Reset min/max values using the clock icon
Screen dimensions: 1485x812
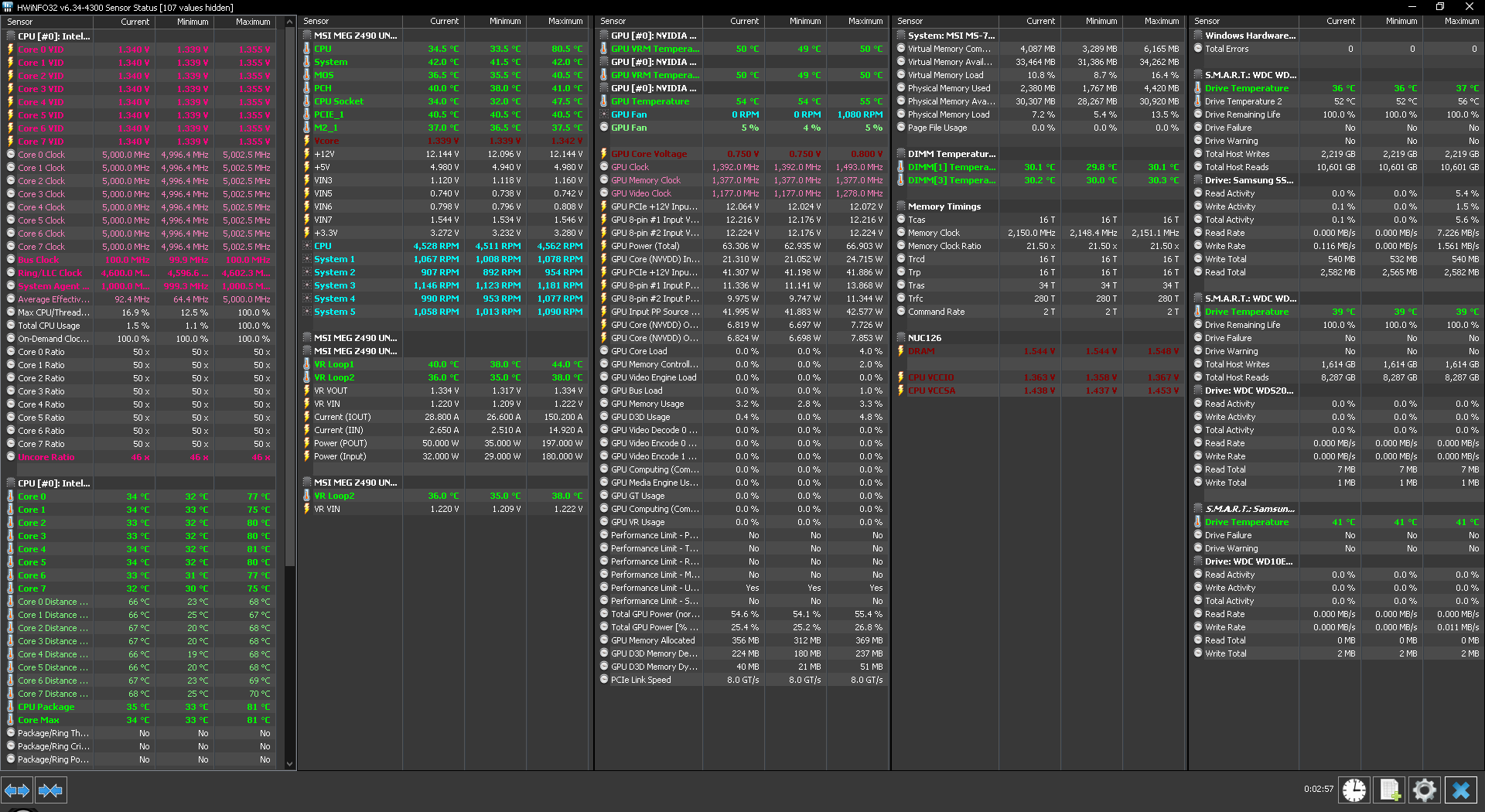[1354, 790]
